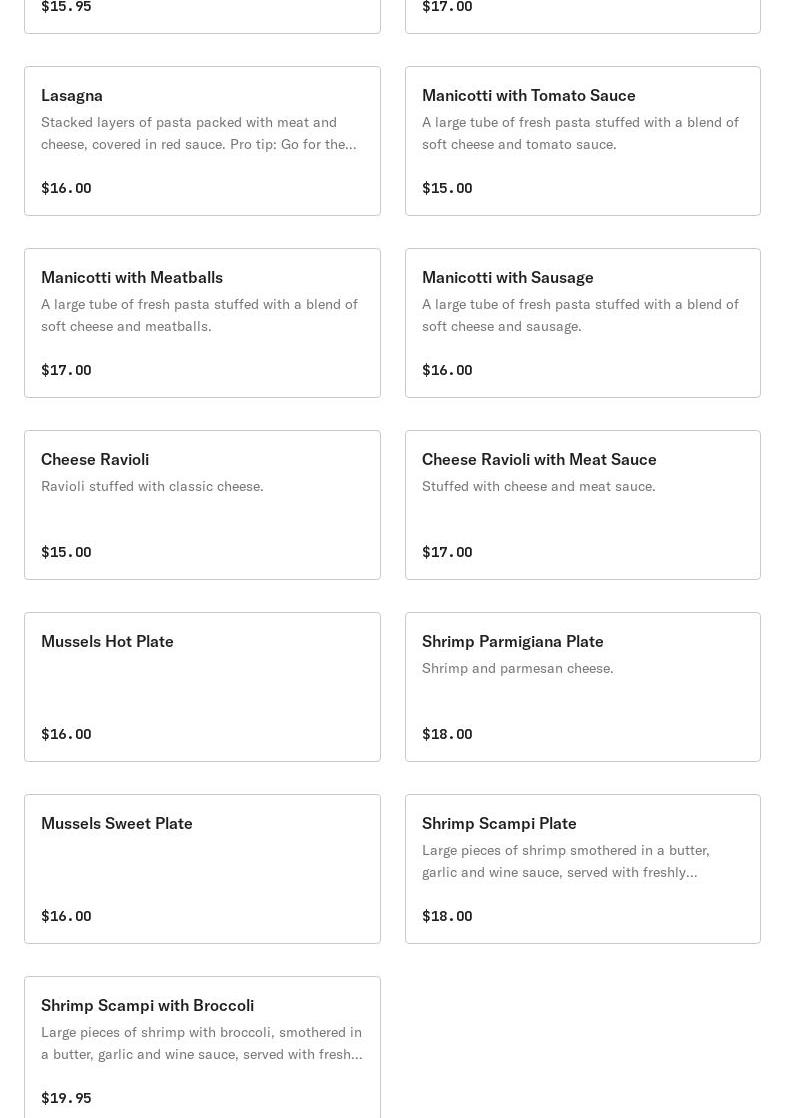The width and height of the screenshot is (785, 1118).
Task: Click the Manicotti with Meatballs title
Action: (x=132, y=277)
